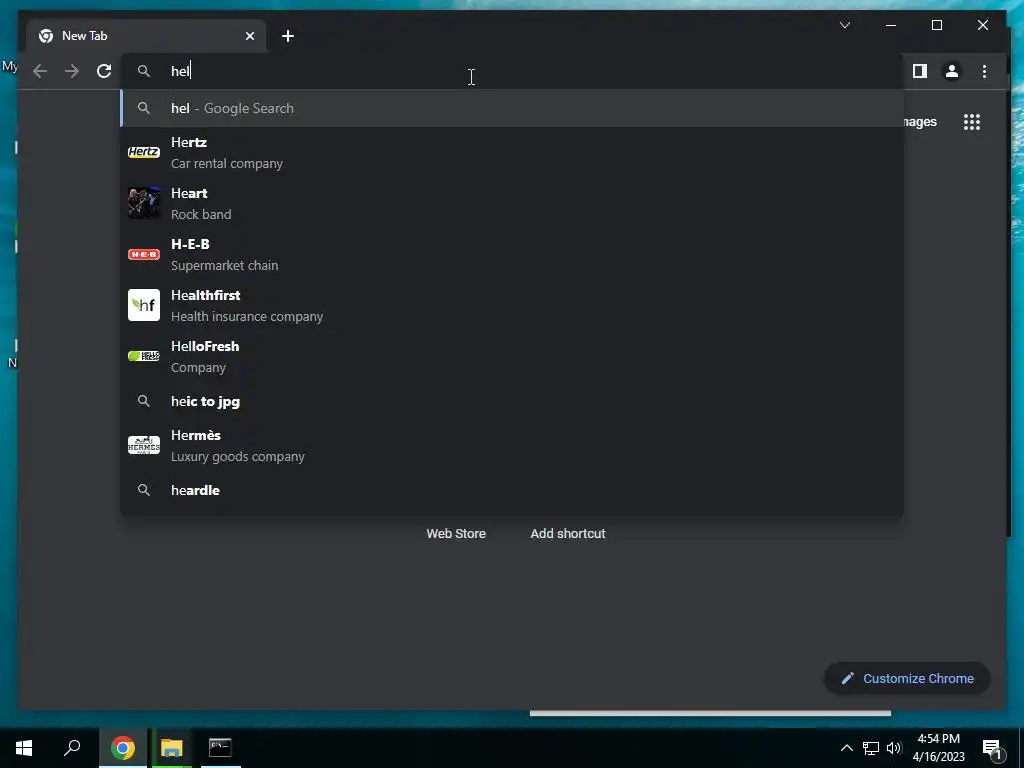The image size is (1024, 768).
Task: Toggle the browser side panel
Action: 920,71
